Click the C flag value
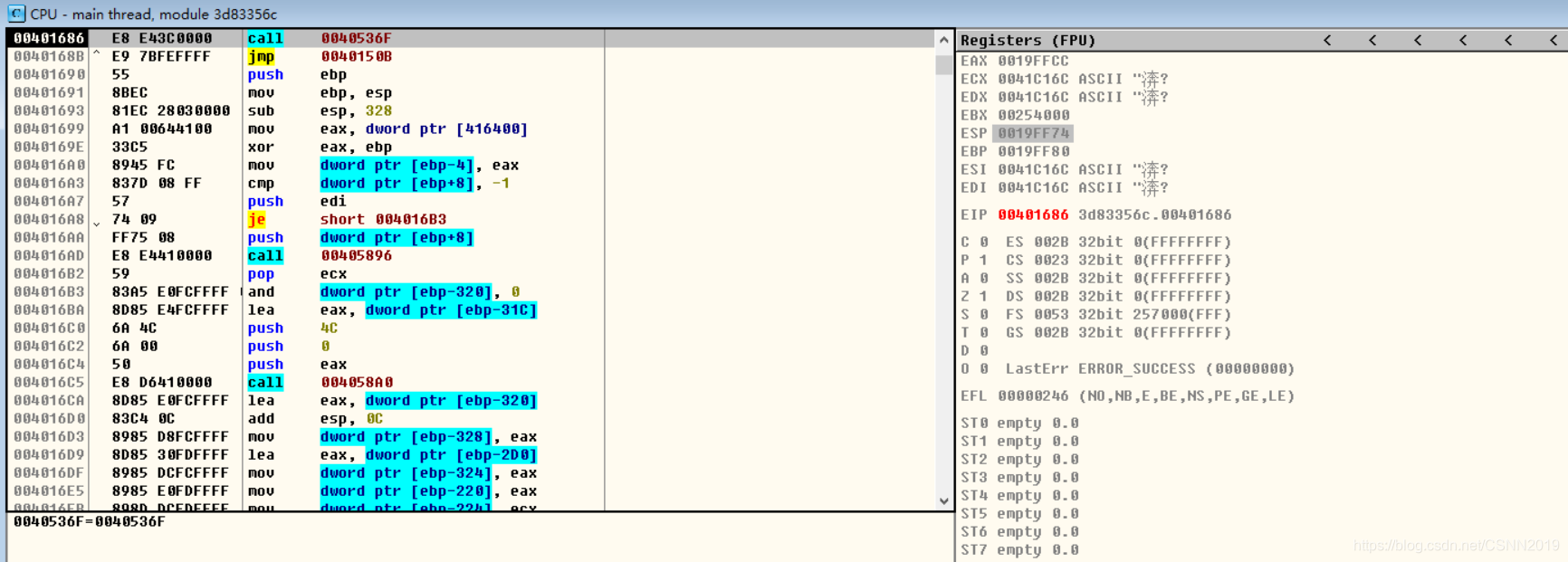 click(984, 242)
